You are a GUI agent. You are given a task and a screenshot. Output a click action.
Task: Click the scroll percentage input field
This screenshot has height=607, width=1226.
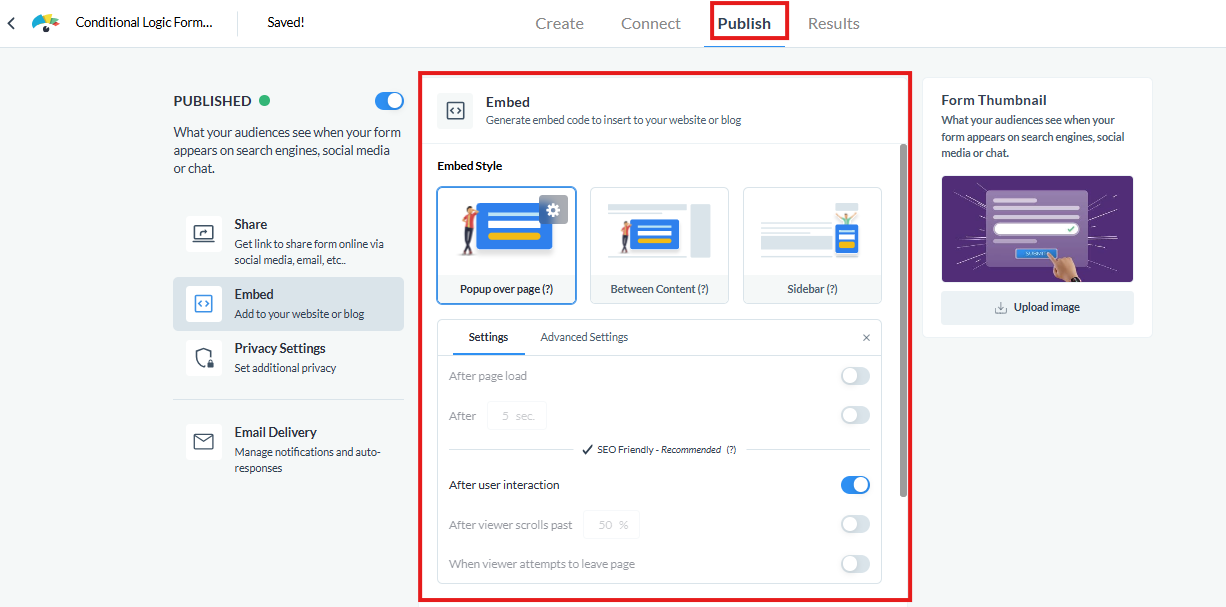pos(611,524)
